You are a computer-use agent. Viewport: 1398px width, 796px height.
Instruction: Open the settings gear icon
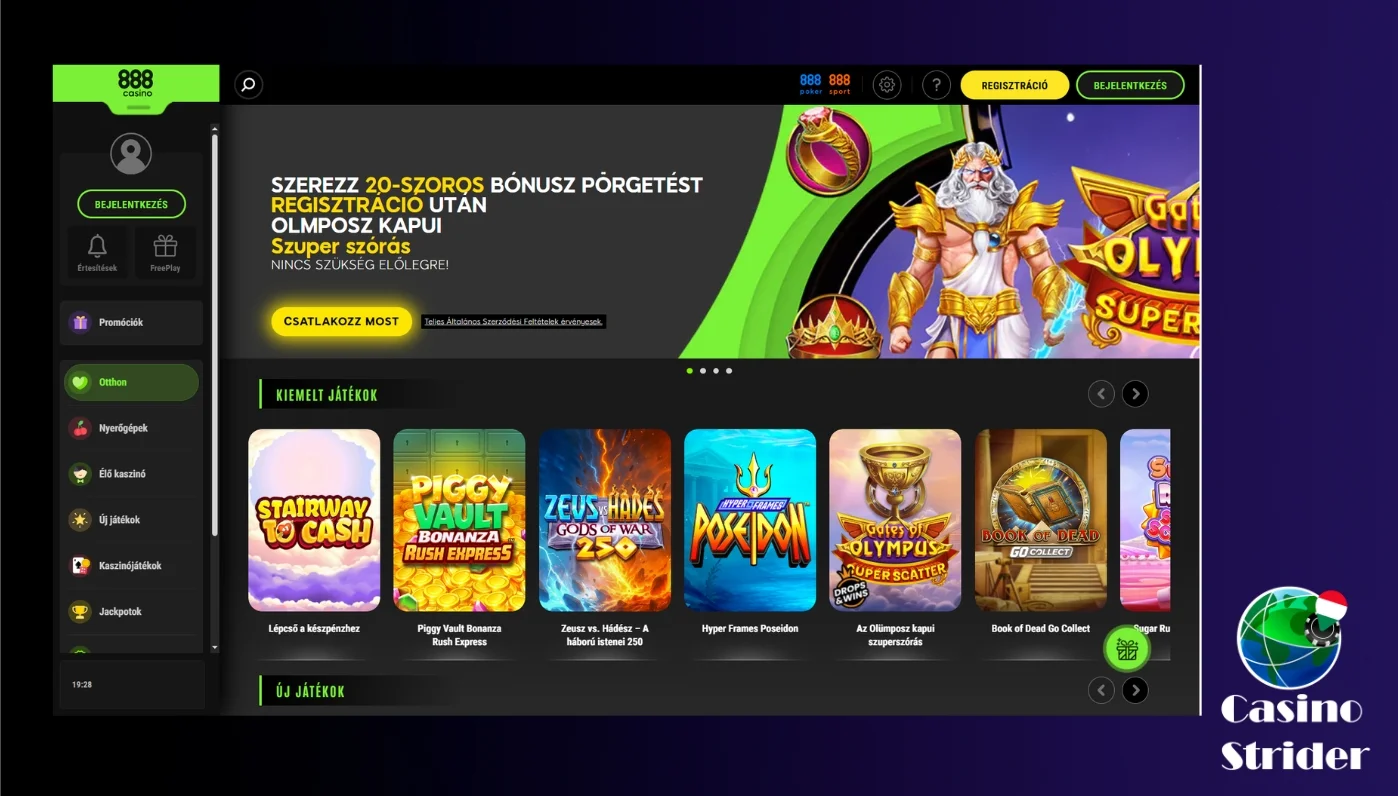click(x=887, y=85)
